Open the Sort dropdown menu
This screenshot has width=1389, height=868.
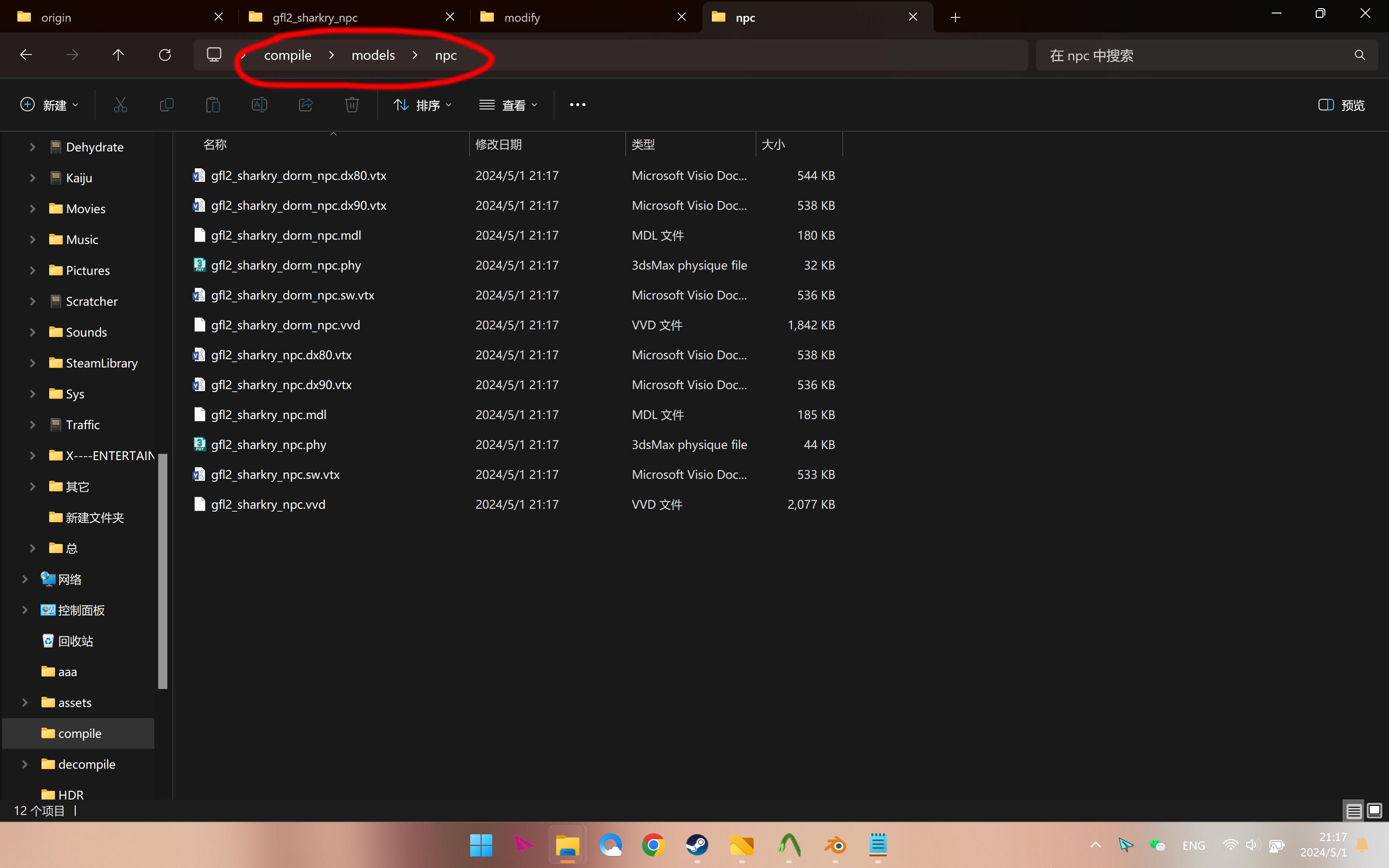pyautogui.click(x=423, y=105)
